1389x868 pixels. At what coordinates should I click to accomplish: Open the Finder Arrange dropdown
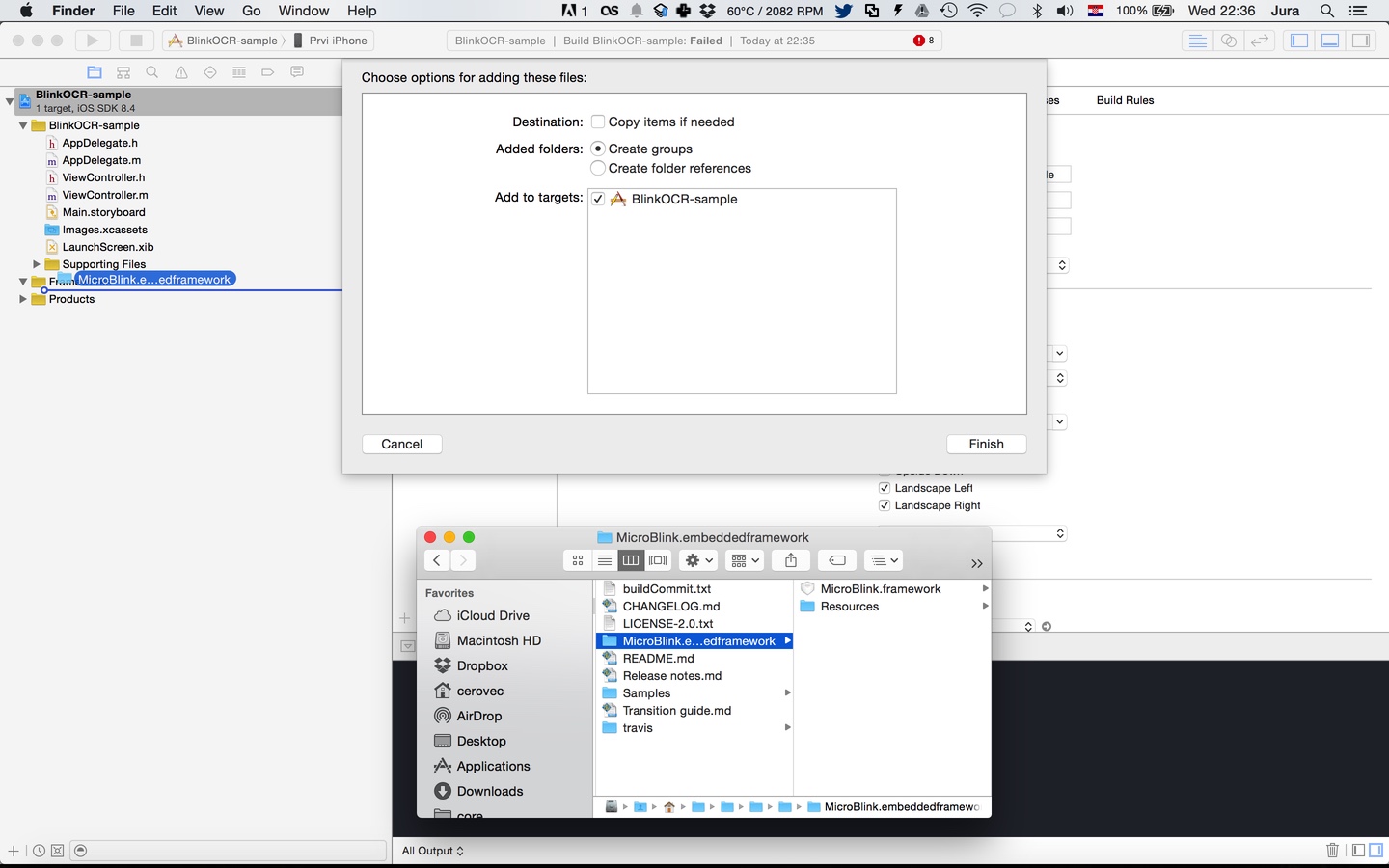(745, 560)
